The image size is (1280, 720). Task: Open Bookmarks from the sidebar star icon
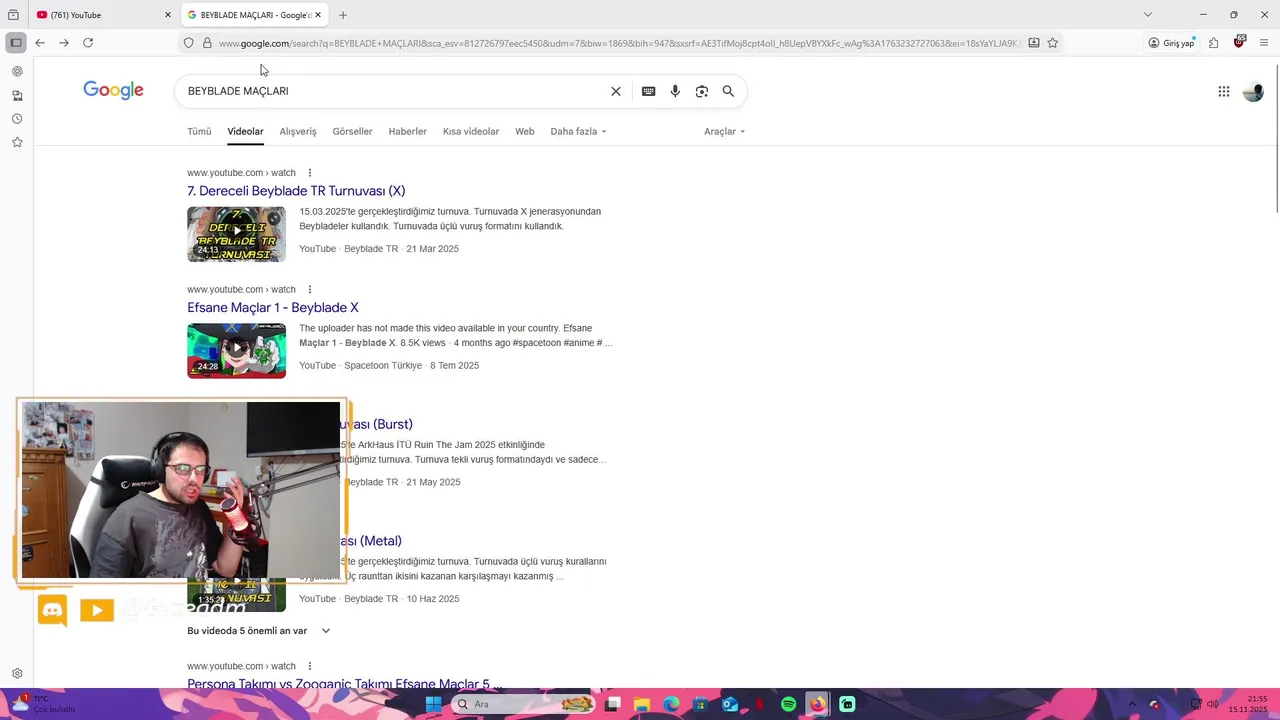(x=17, y=143)
